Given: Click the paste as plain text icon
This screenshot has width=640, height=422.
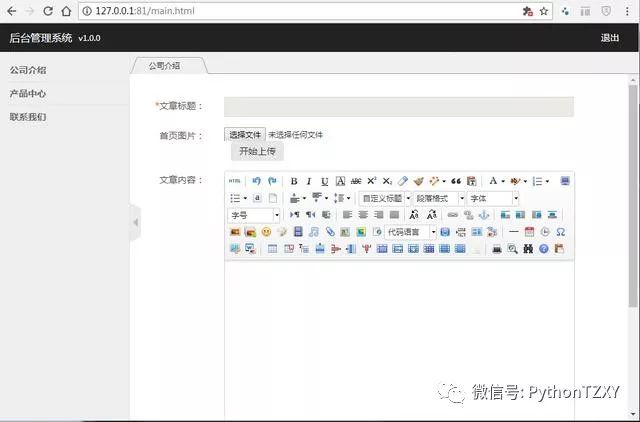Looking at the screenshot, I should point(471,181).
